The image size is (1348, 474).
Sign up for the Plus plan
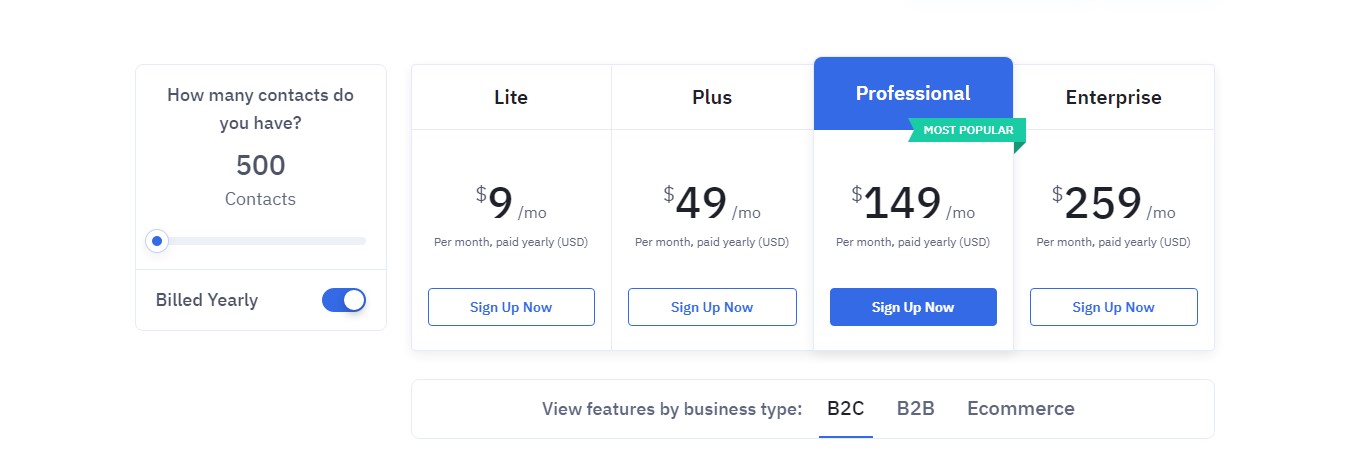[x=712, y=307]
